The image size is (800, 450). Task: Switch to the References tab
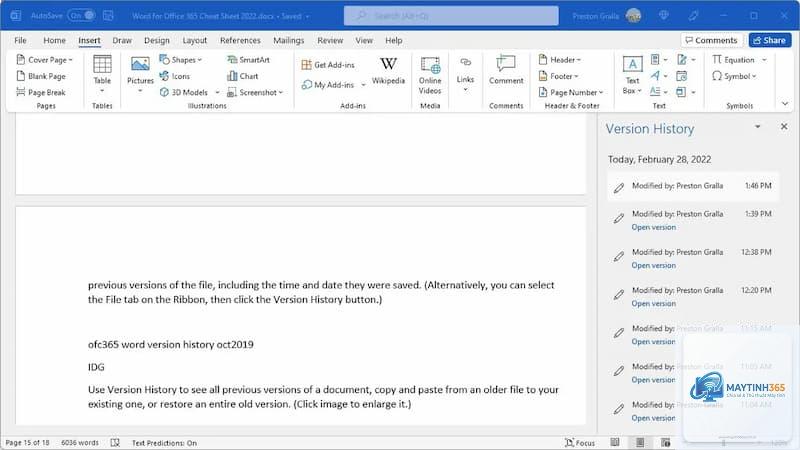pos(240,40)
